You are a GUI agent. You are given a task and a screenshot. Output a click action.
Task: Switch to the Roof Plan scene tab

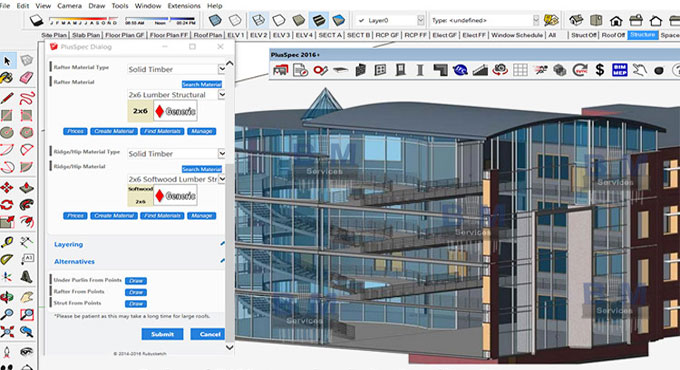[x=208, y=35]
